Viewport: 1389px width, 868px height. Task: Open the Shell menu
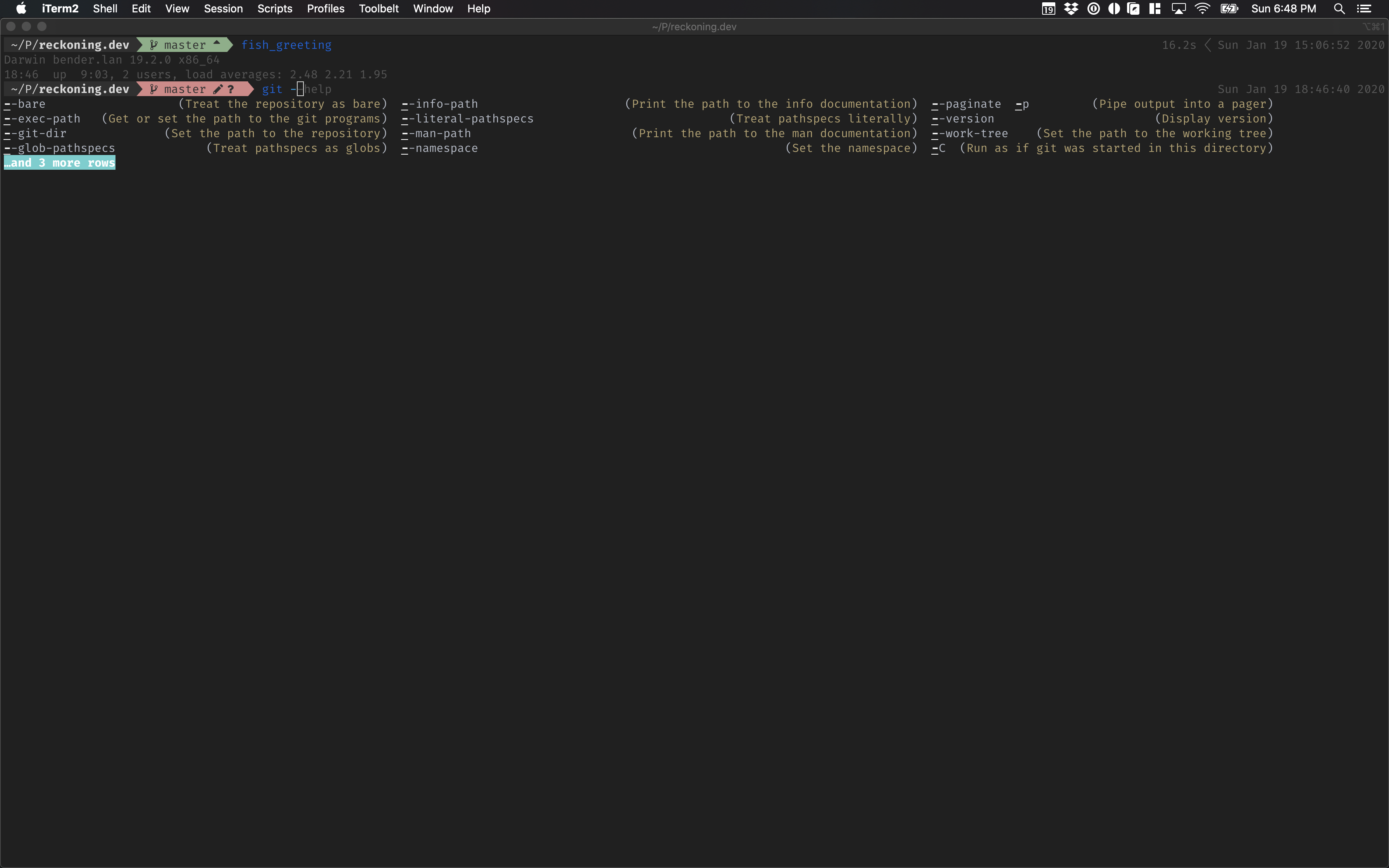(x=105, y=9)
